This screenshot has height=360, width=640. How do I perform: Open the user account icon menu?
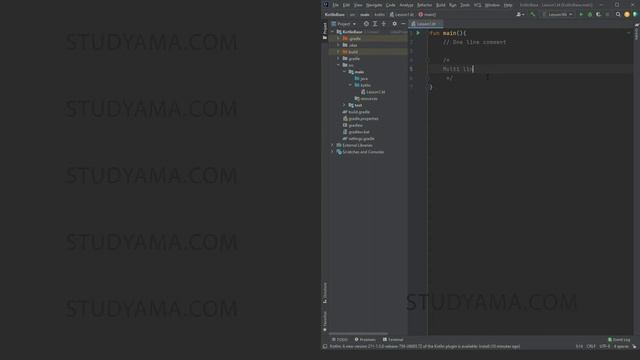tap(520, 14)
